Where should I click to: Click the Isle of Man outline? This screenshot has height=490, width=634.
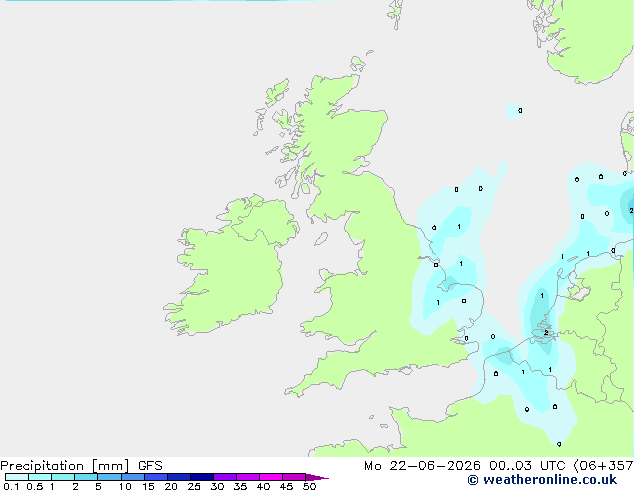click(321, 239)
